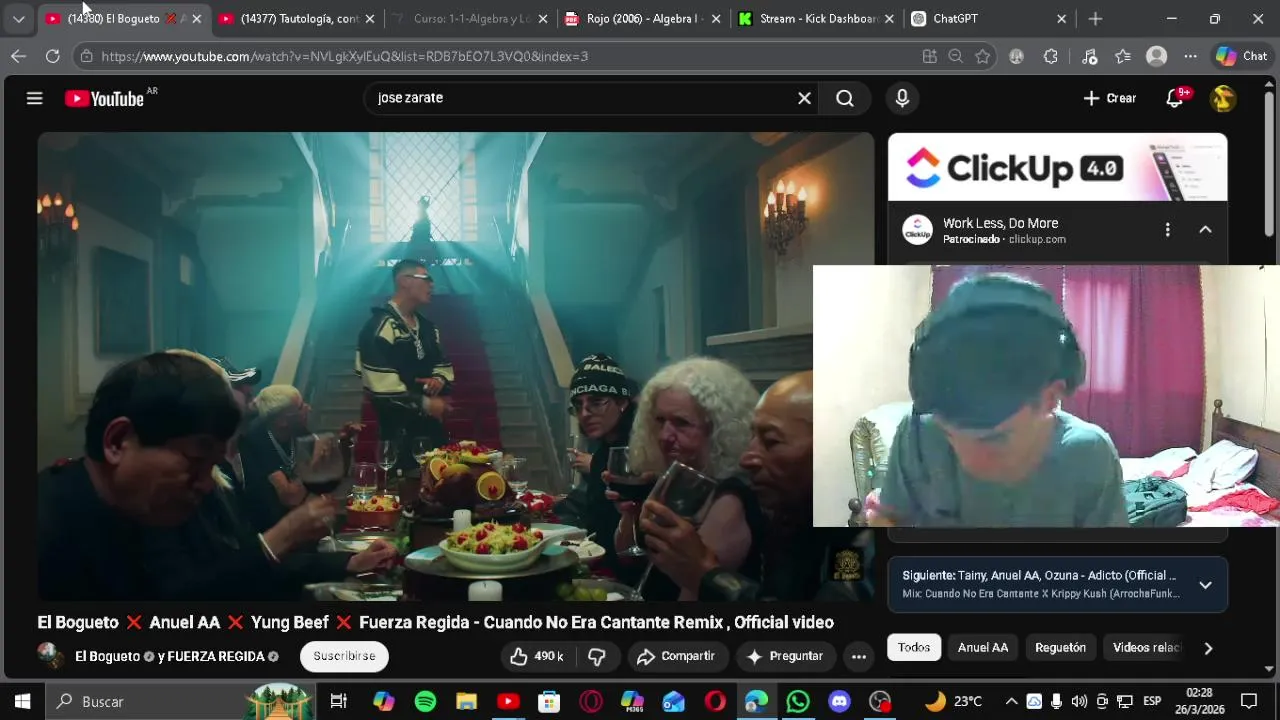1280x720 pixels.
Task: Open Microsoft Store from the taskbar
Action: point(549,701)
